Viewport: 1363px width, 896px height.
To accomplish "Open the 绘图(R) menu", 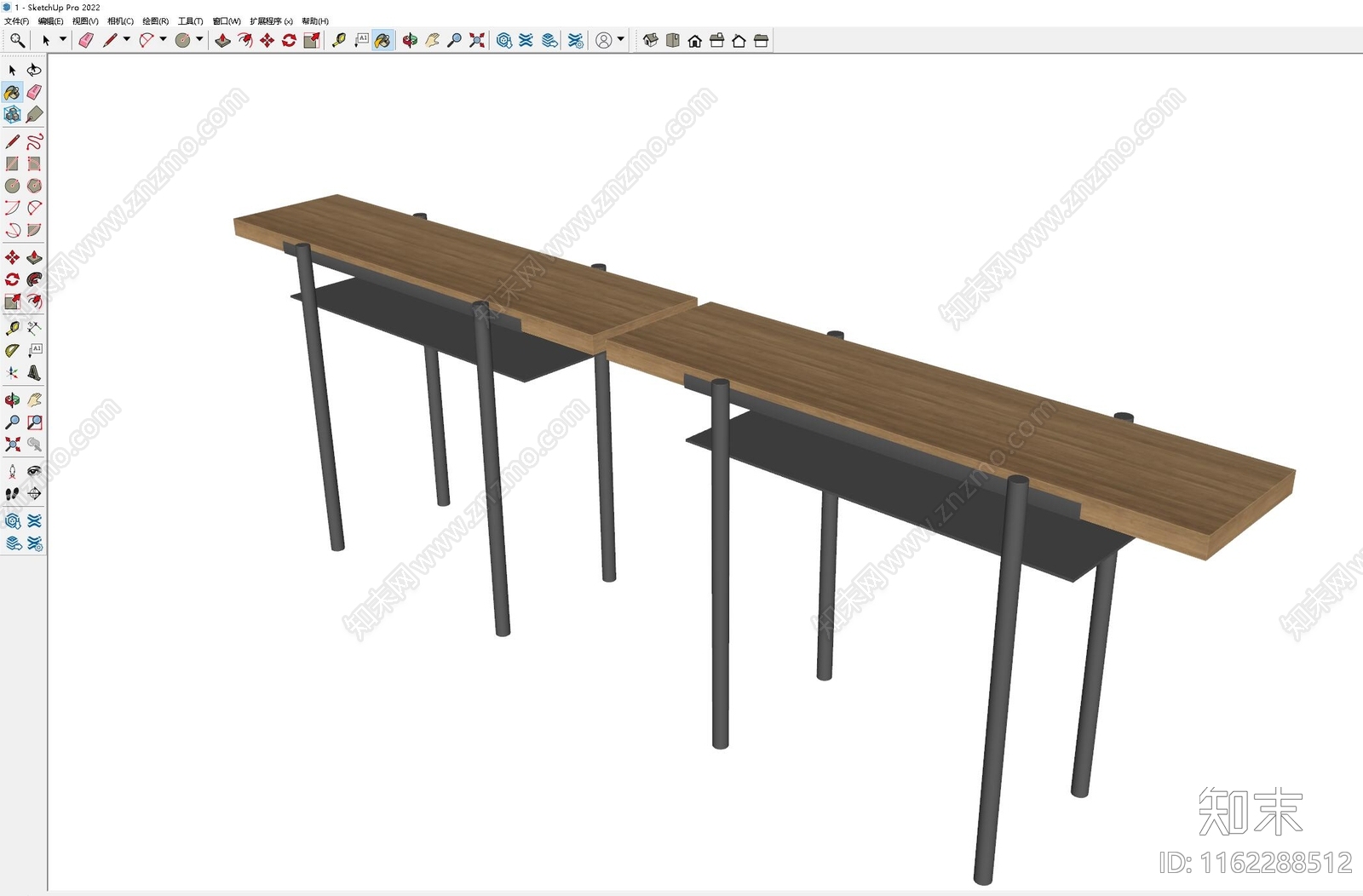I will click(x=155, y=21).
